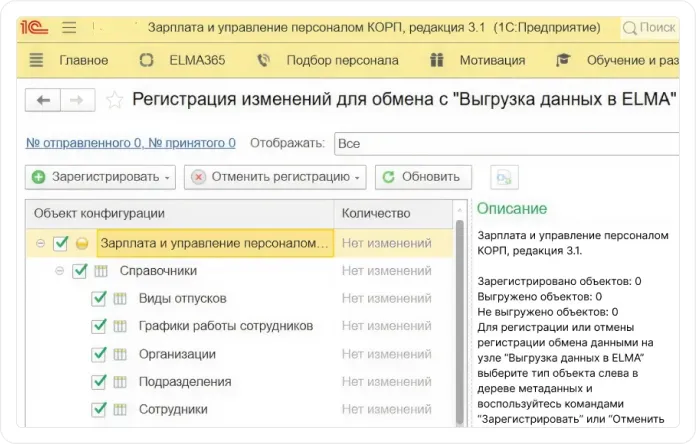The width and height of the screenshot is (696, 444).
Task: Open the sent and received counts link
Action: (131, 143)
